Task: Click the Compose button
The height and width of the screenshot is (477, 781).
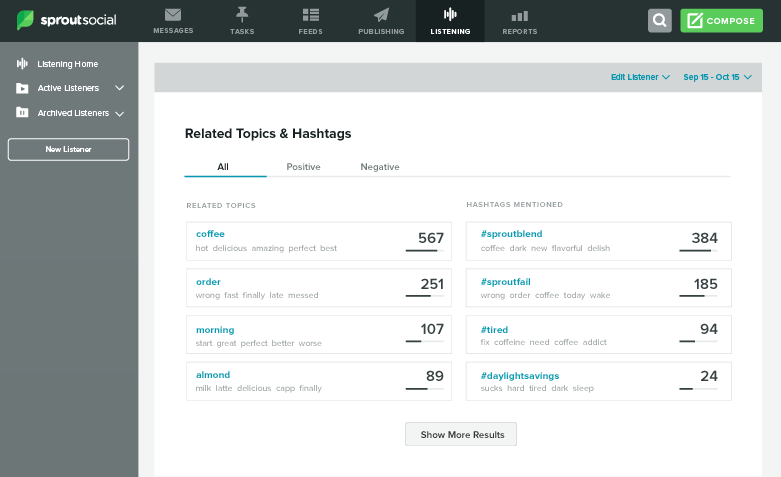Action: (x=721, y=20)
